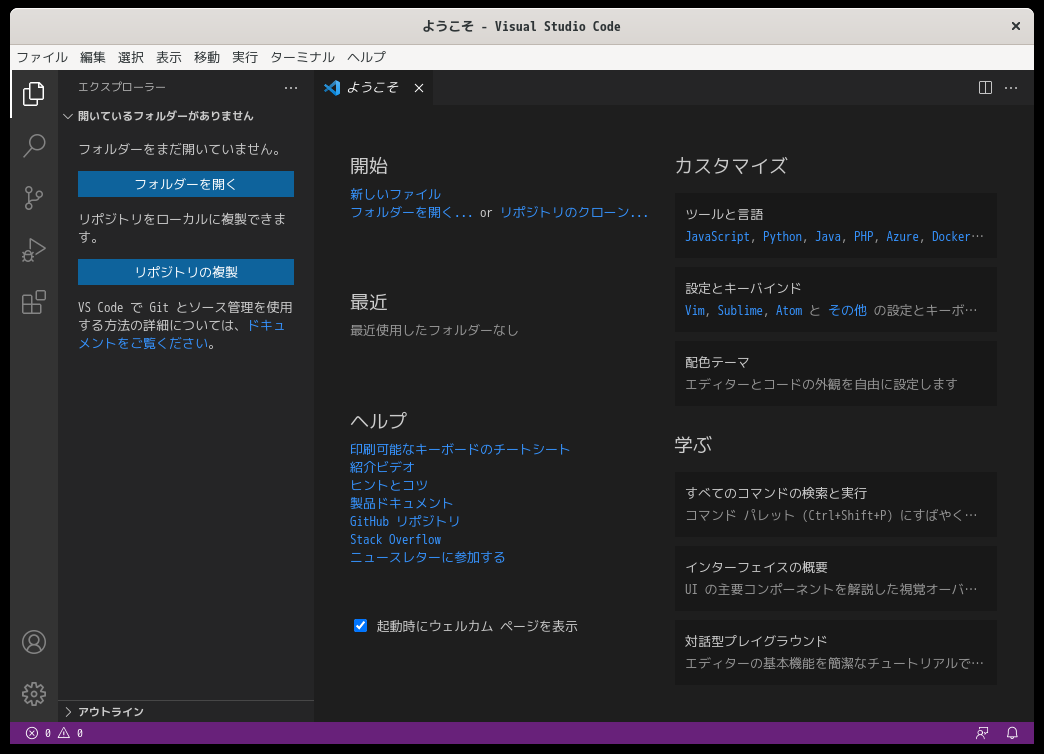Open the feedback icon in status bar
Viewport: 1044px width, 754px height.
coord(982,733)
